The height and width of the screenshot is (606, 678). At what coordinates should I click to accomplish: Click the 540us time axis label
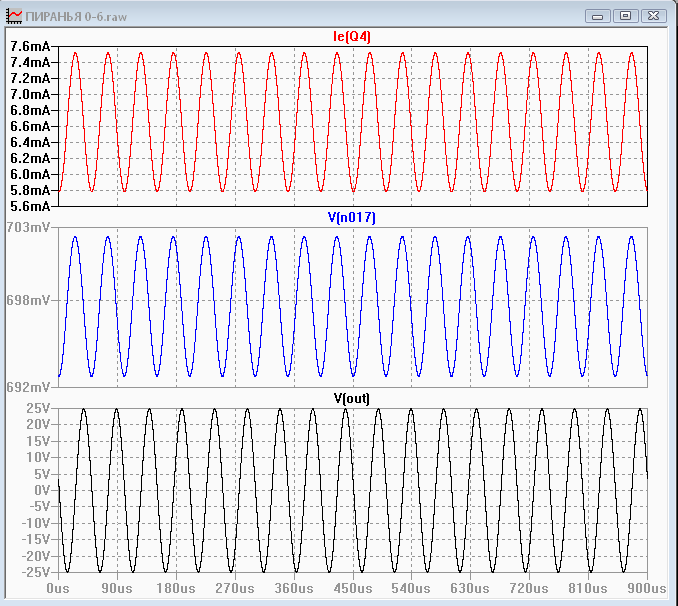click(x=411, y=589)
